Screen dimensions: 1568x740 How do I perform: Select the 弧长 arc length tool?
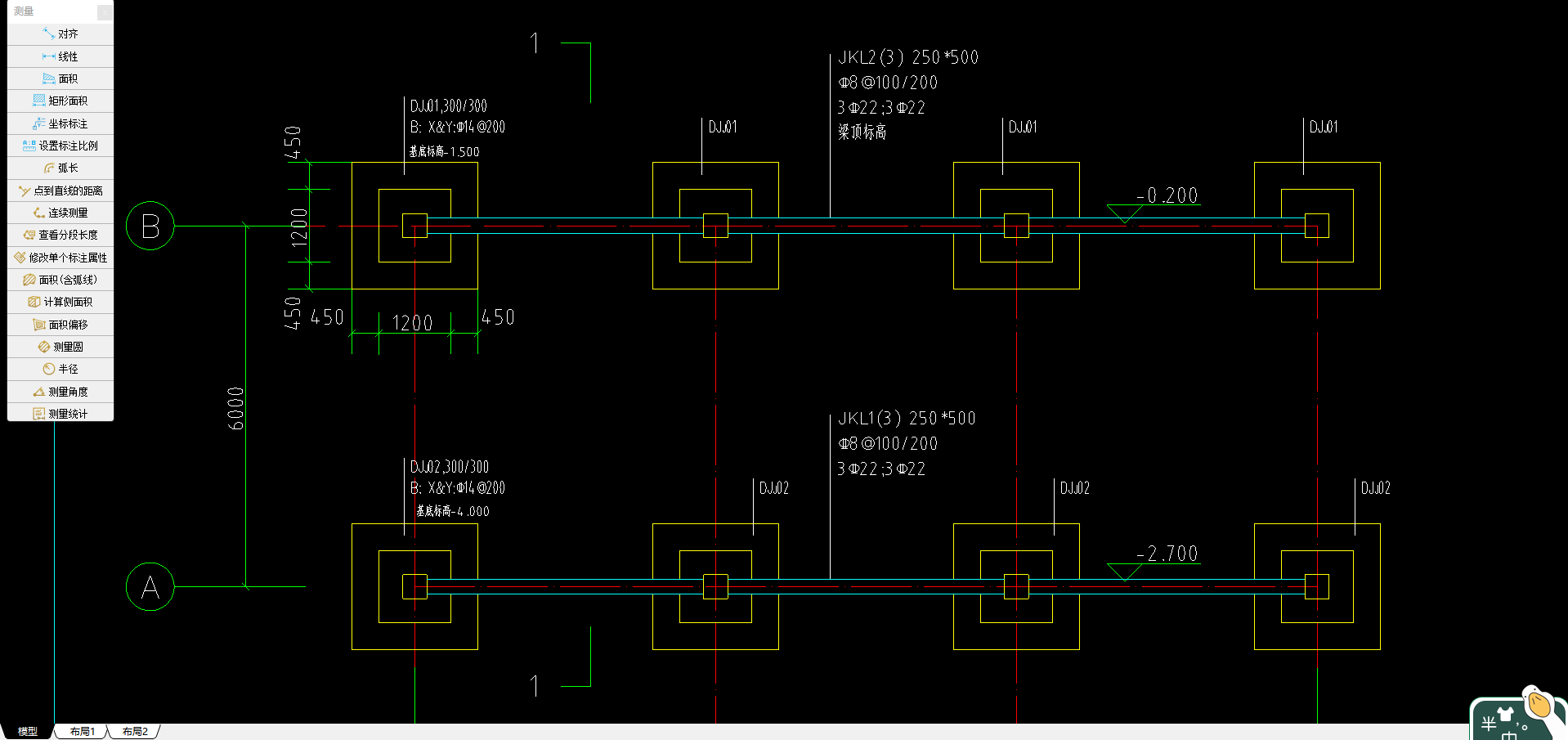click(60, 168)
